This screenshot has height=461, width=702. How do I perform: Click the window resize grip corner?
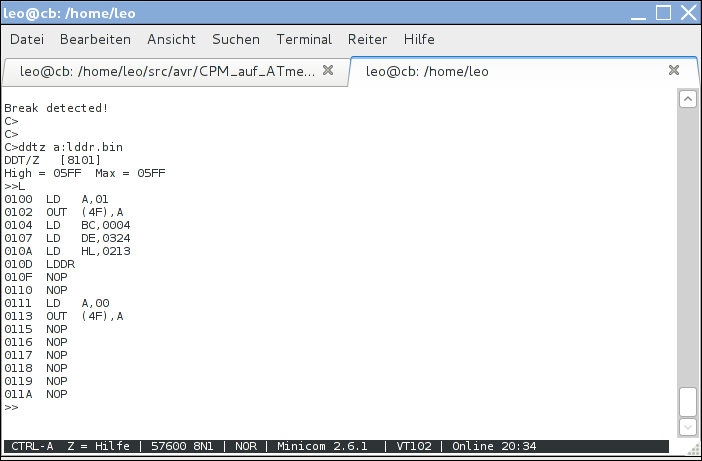coord(693,448)
